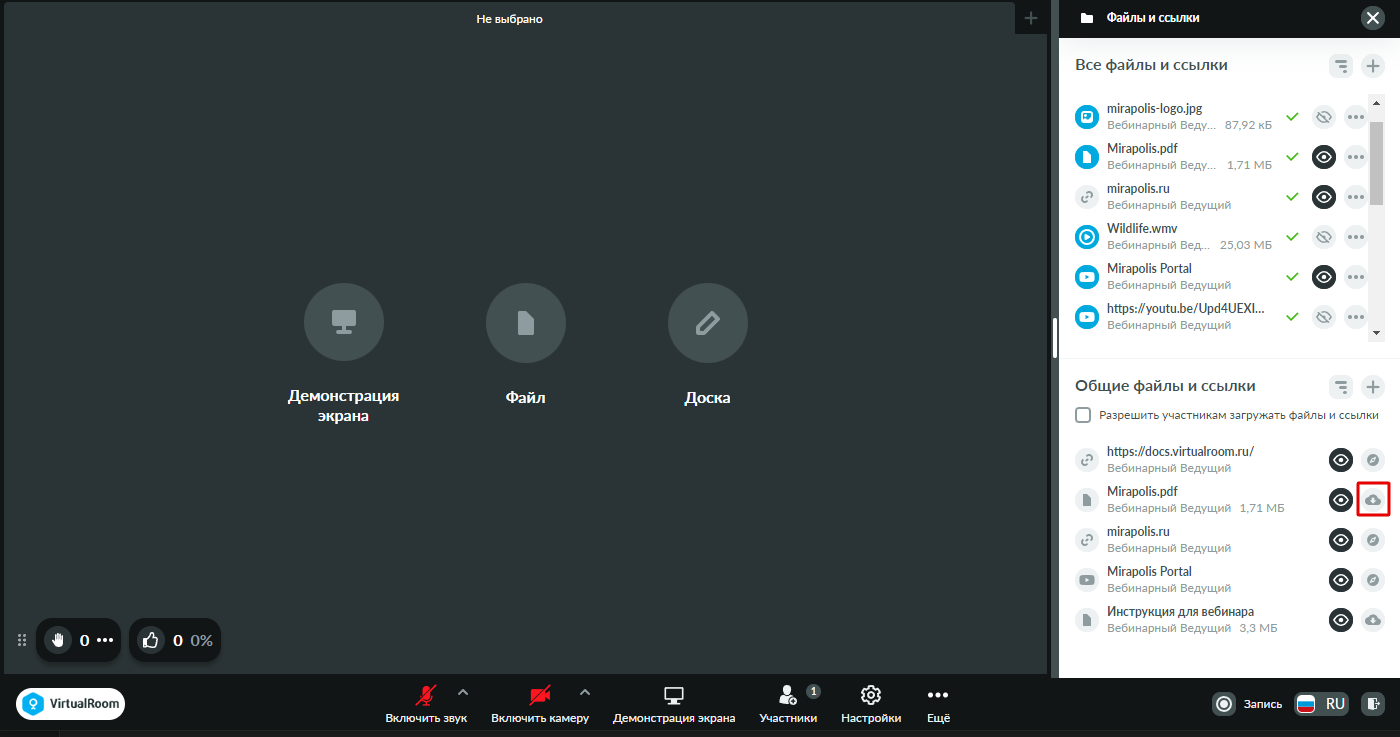The image size is (1400, 737).
Task: Open the Файл option in the center
Action: click(x=526, y=323)
